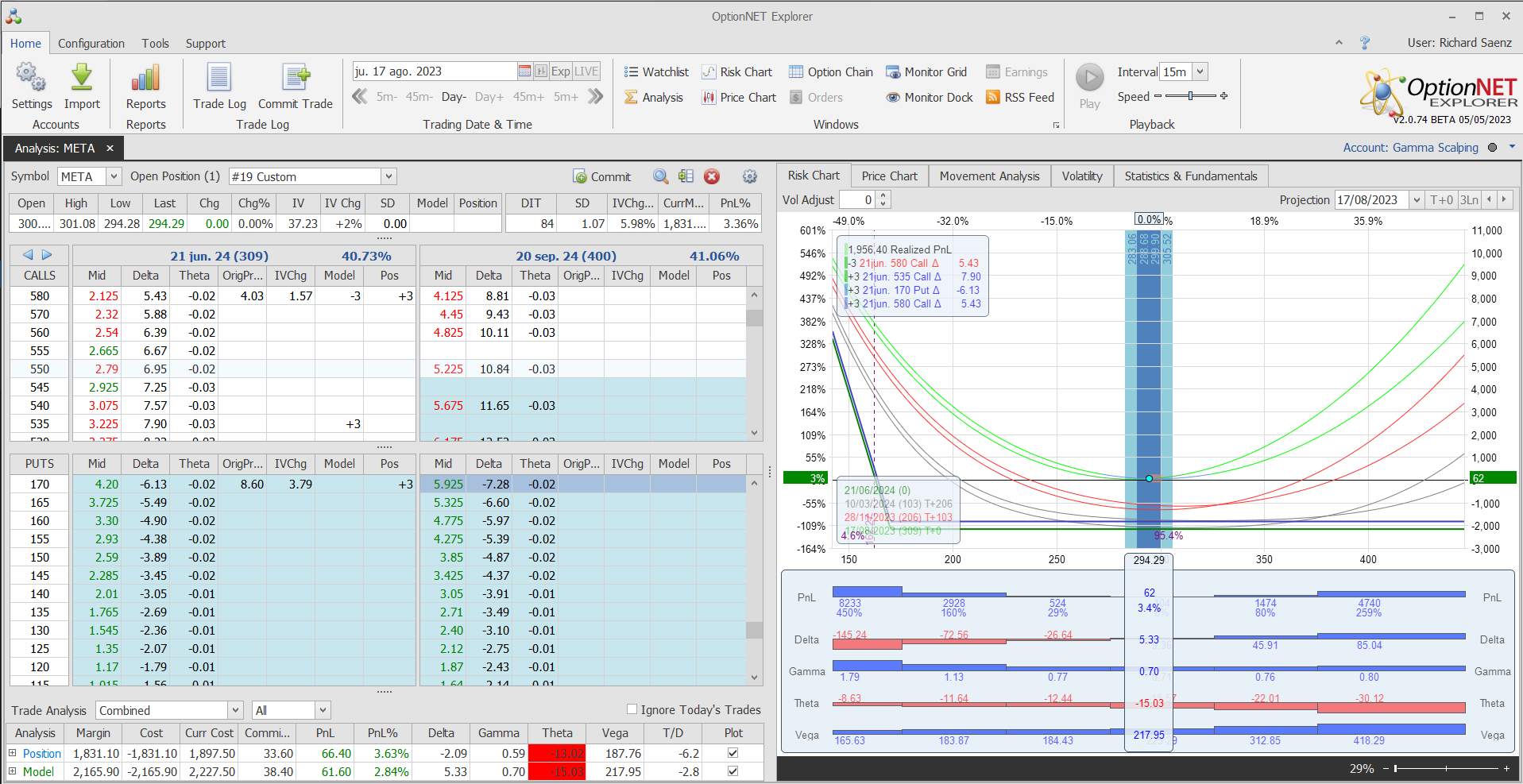1523x784 pixels.
Task: Open the Monitor Grid window
Action: point(926,72)
